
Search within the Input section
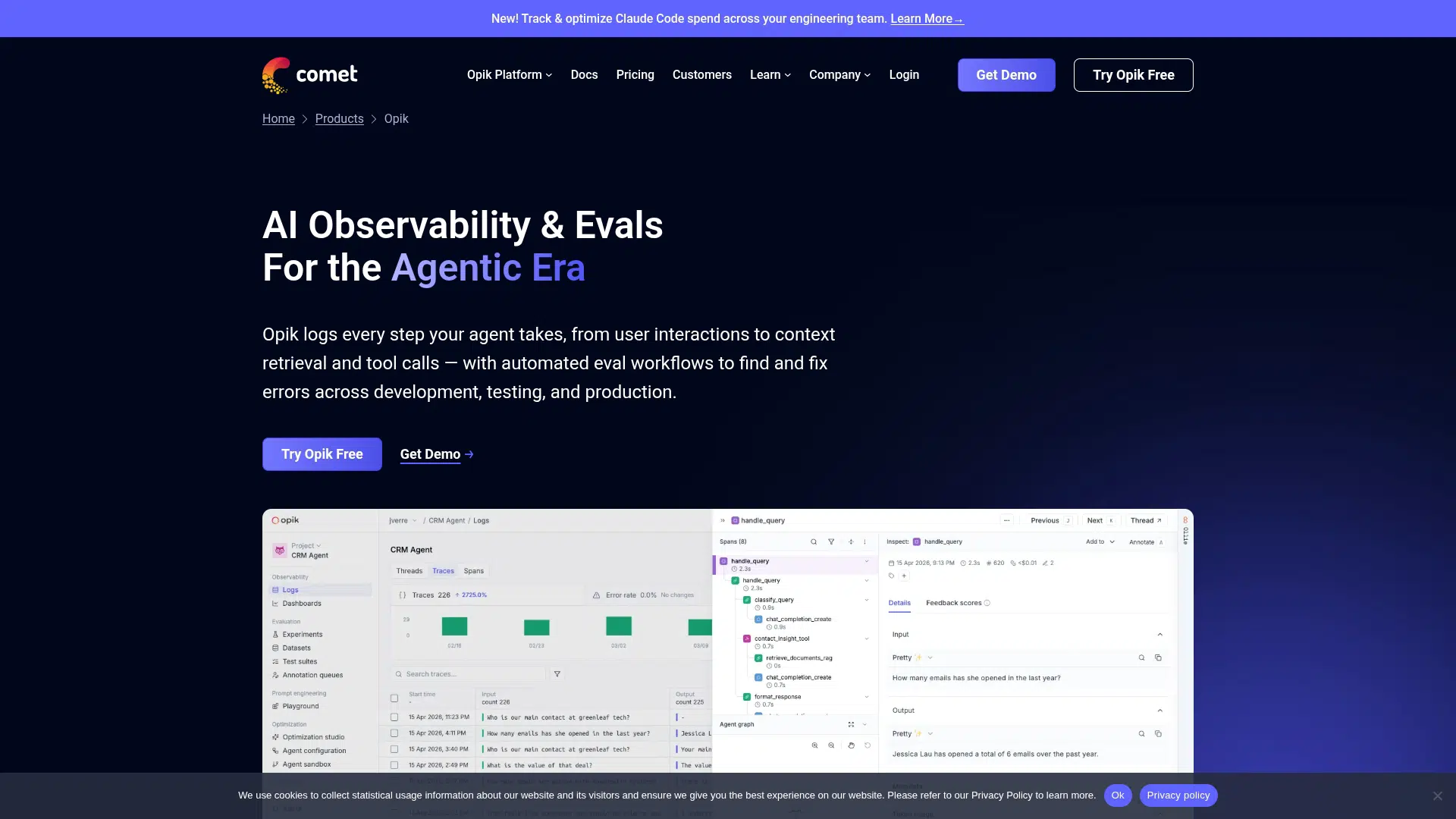click(1141, 658)
